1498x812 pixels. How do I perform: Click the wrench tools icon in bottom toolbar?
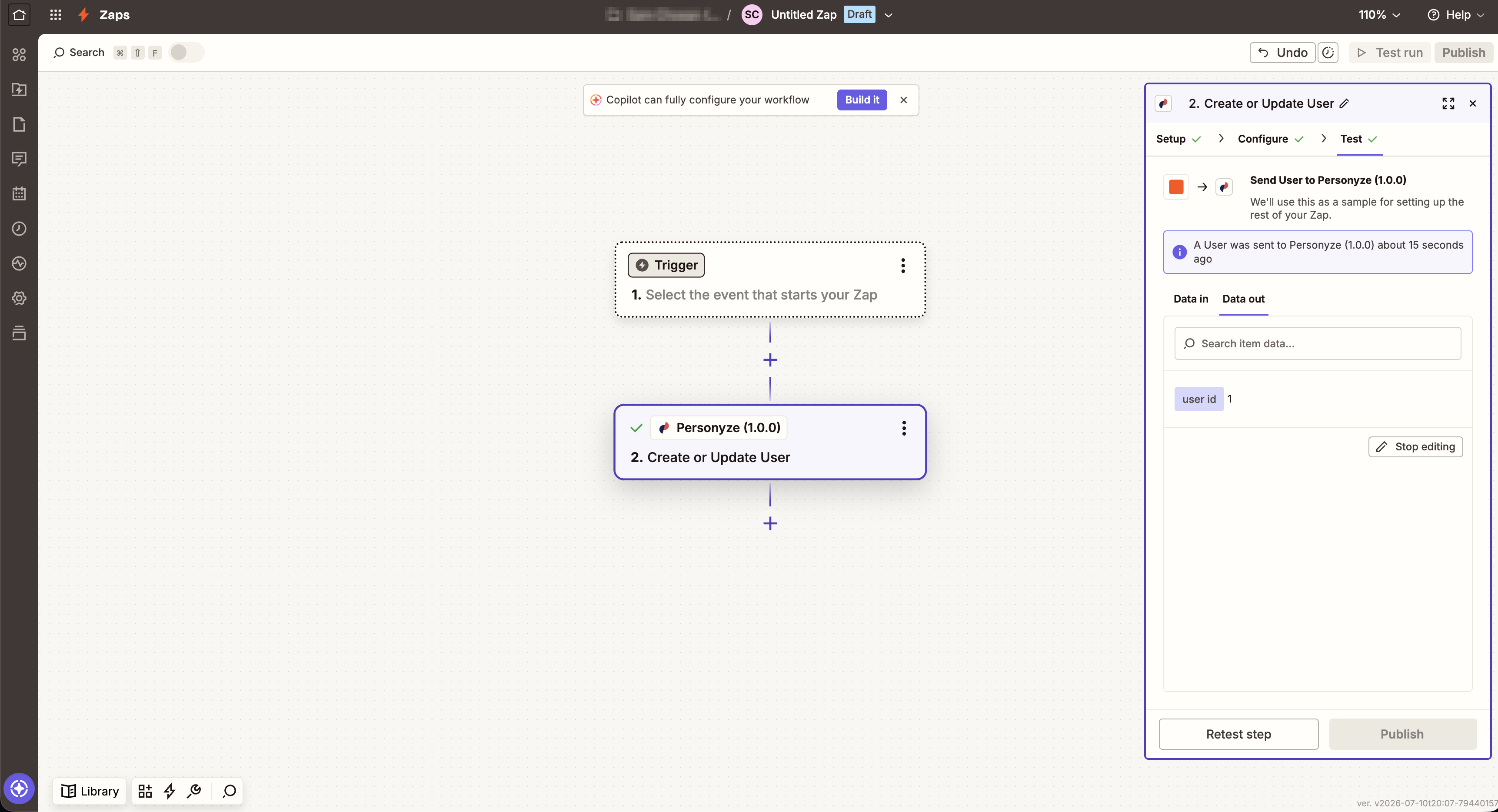pyautogui.click(x=194, y=791)
